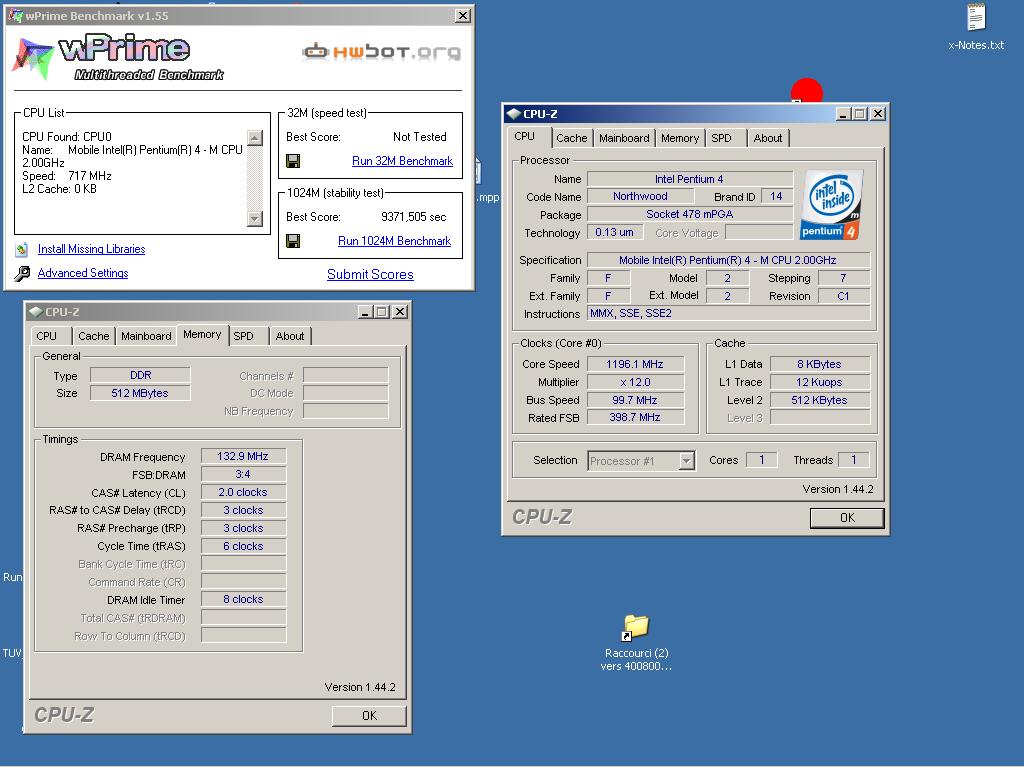Click the HWBot.org logo in wPrime
1024x768 pixels.
tap(381, 51)
